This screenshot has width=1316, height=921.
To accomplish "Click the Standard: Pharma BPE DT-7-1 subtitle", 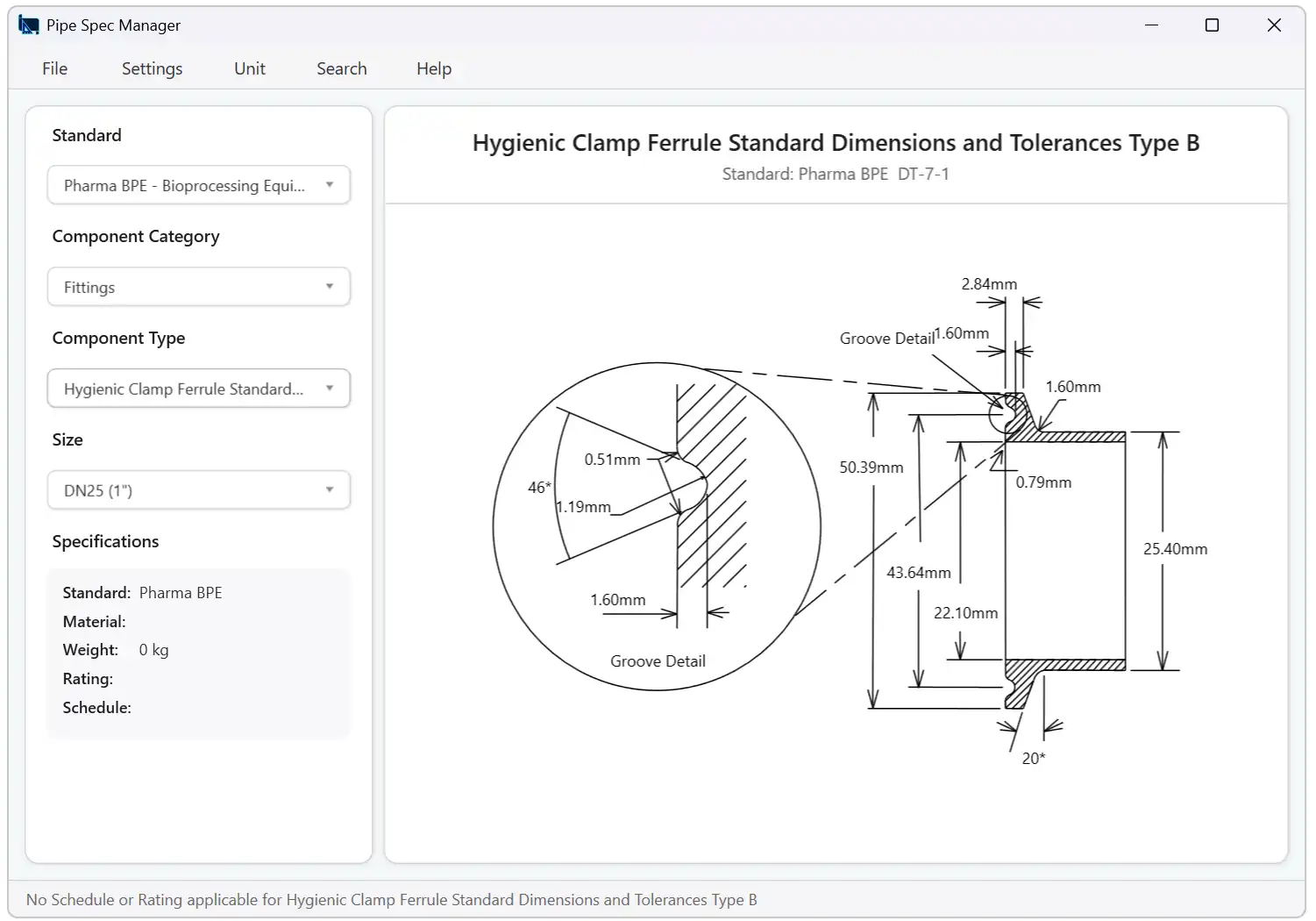I will coord(836,174).
